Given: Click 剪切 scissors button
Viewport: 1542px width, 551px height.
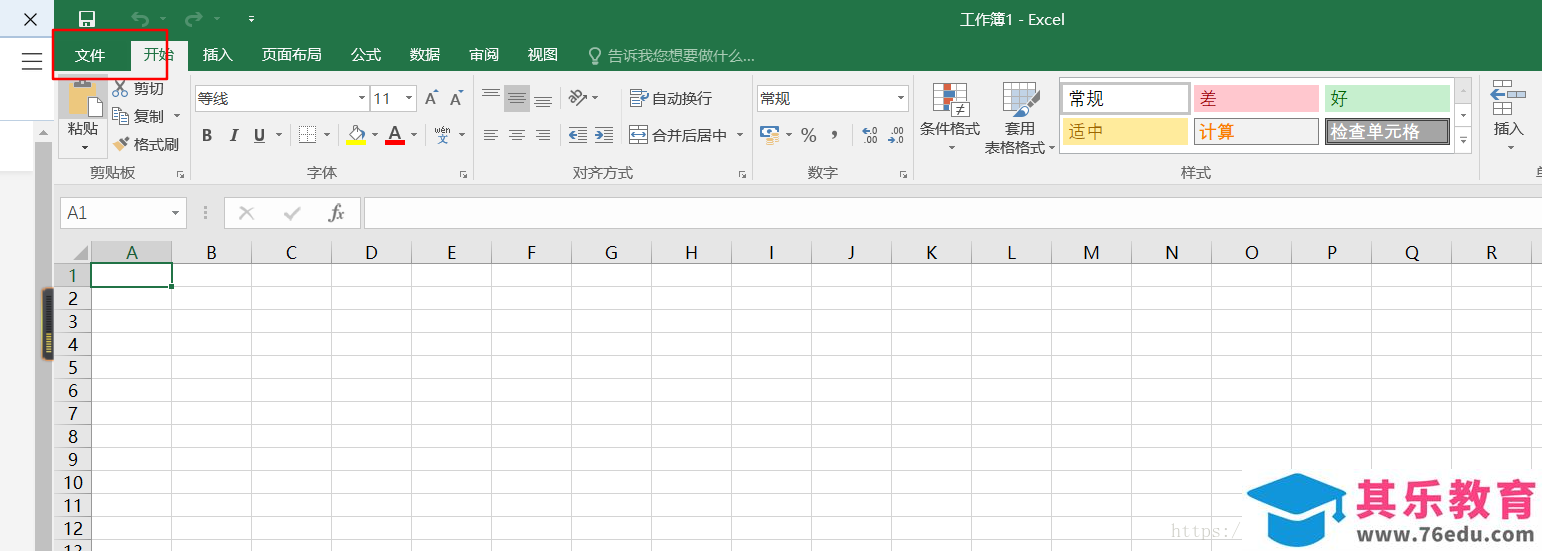Looking at the screenshot, I should coord(138,89).
